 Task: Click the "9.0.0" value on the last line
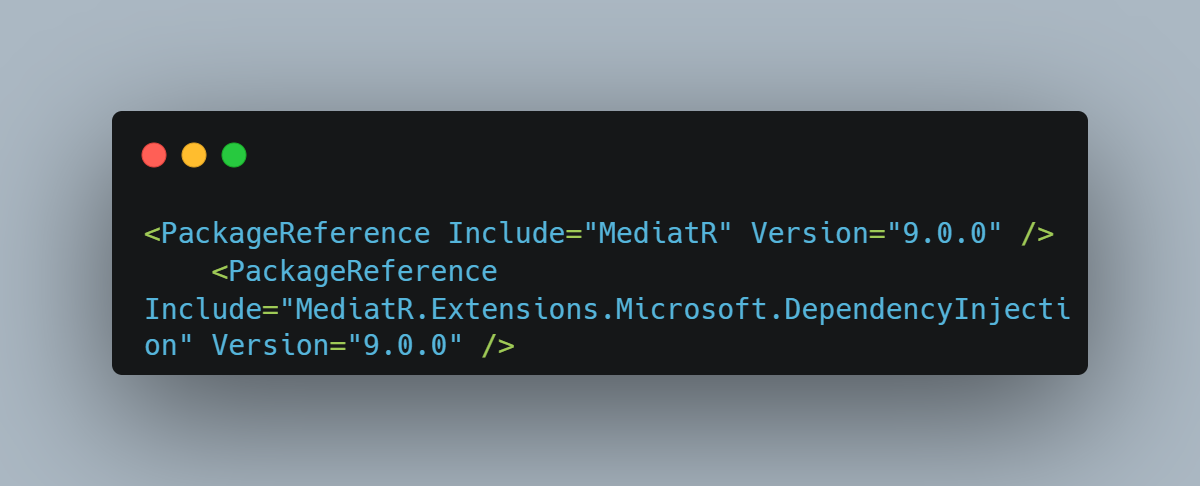406,347
